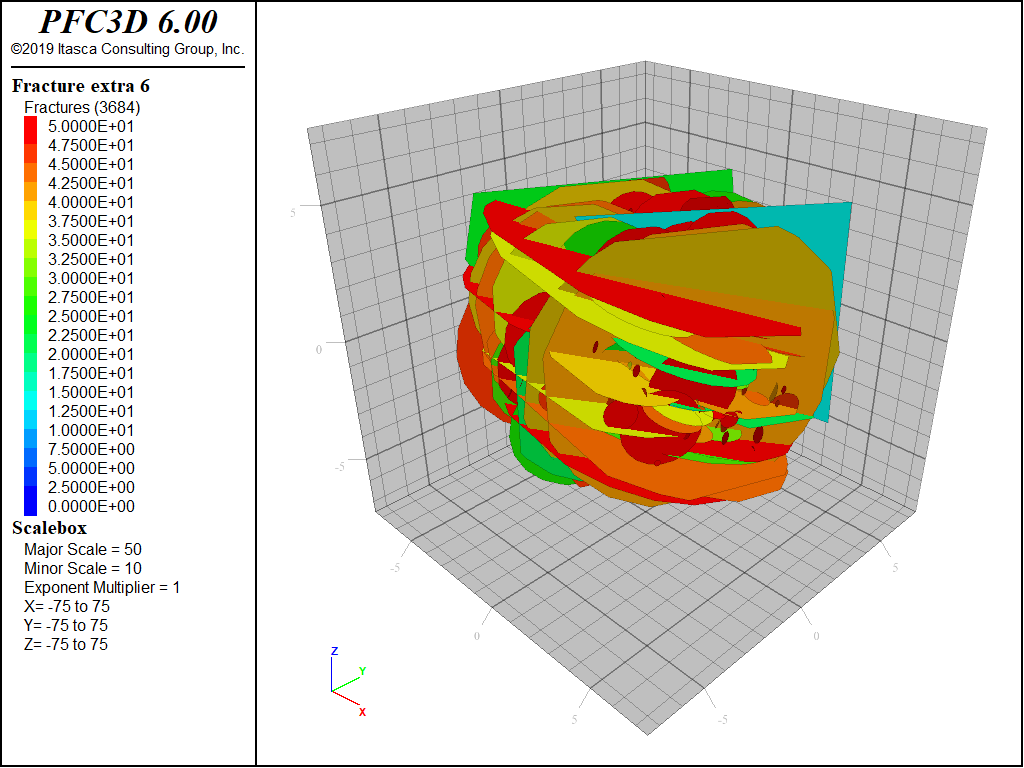Select the 'Fracture extra 6' legend heading
The width and height of the screenshot is (1024, 768).
pyautogui.click(x=81, y=86)
